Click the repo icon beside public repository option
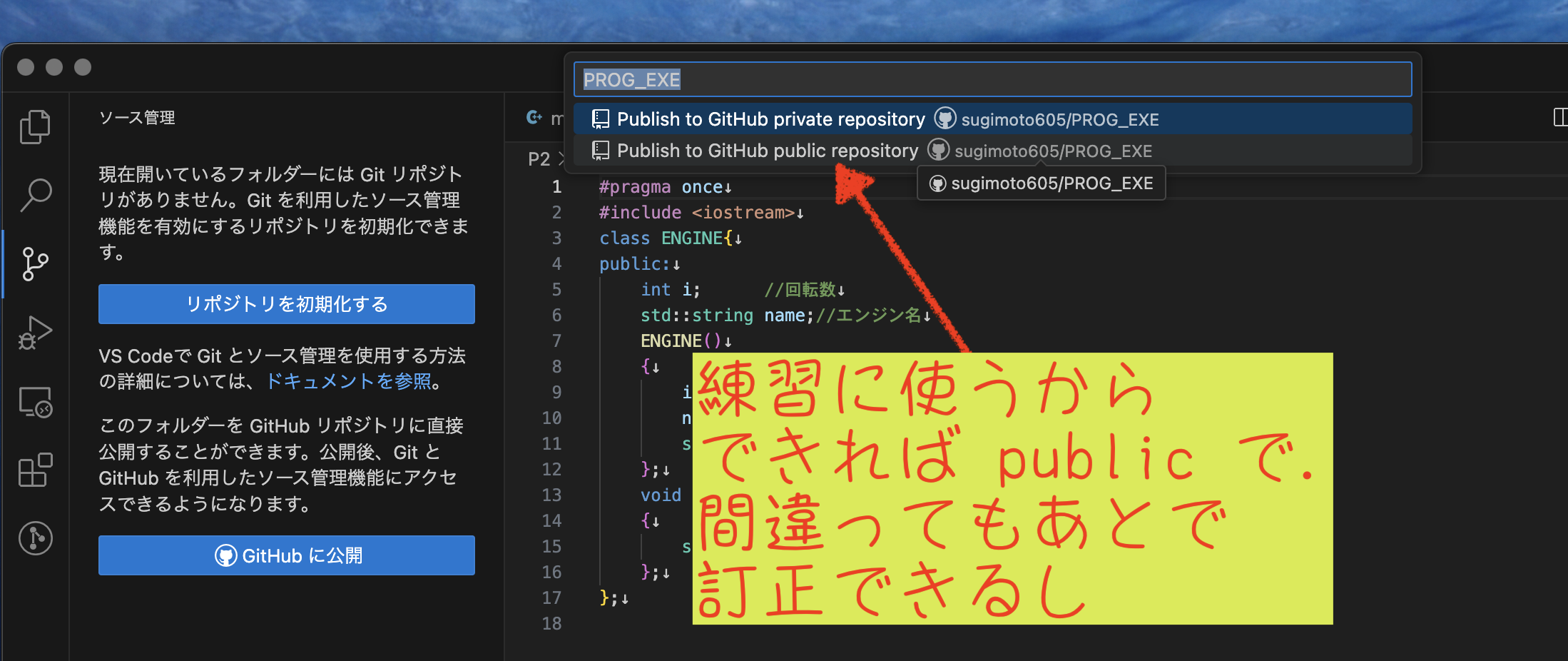The height and width of the screenshot is (661, 1568). pyautogui.click(x=601, y=151)
